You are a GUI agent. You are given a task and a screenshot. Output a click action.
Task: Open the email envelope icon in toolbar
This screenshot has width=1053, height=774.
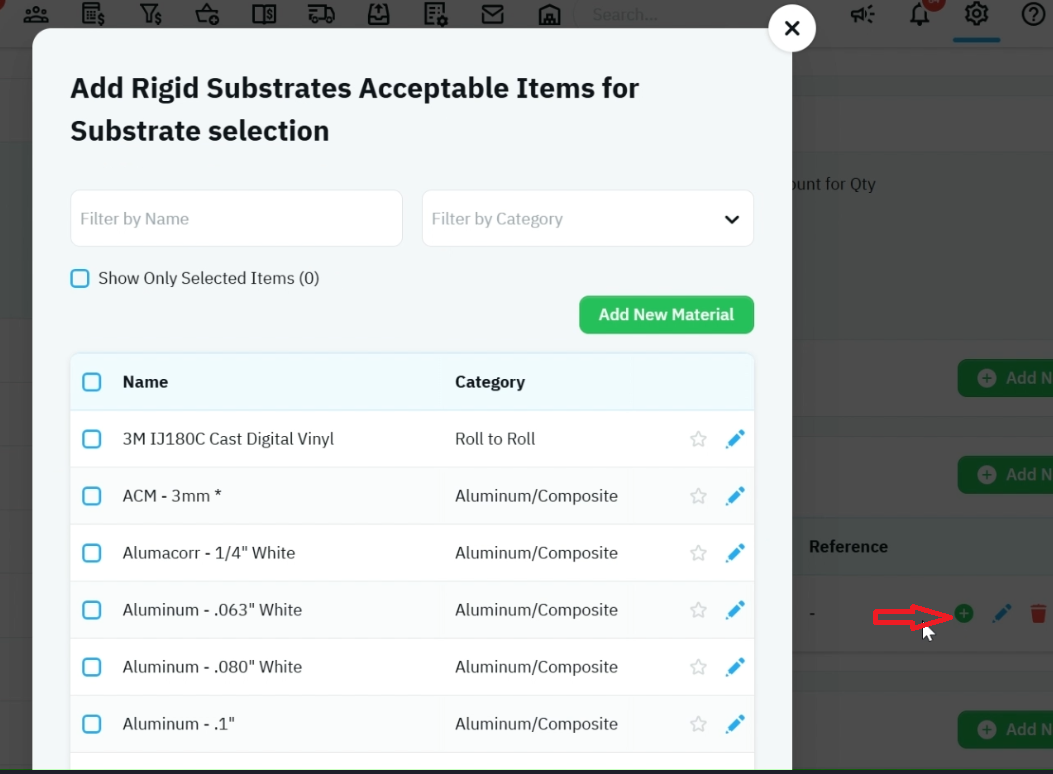(492, 14)
